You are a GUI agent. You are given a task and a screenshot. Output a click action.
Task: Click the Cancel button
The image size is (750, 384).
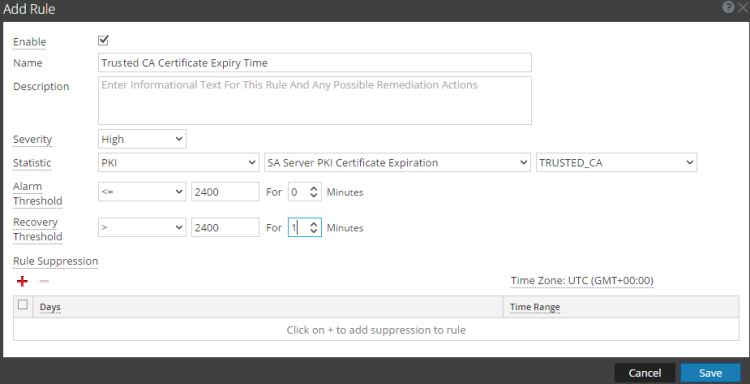pyautogui.click(x=645, y=373)
